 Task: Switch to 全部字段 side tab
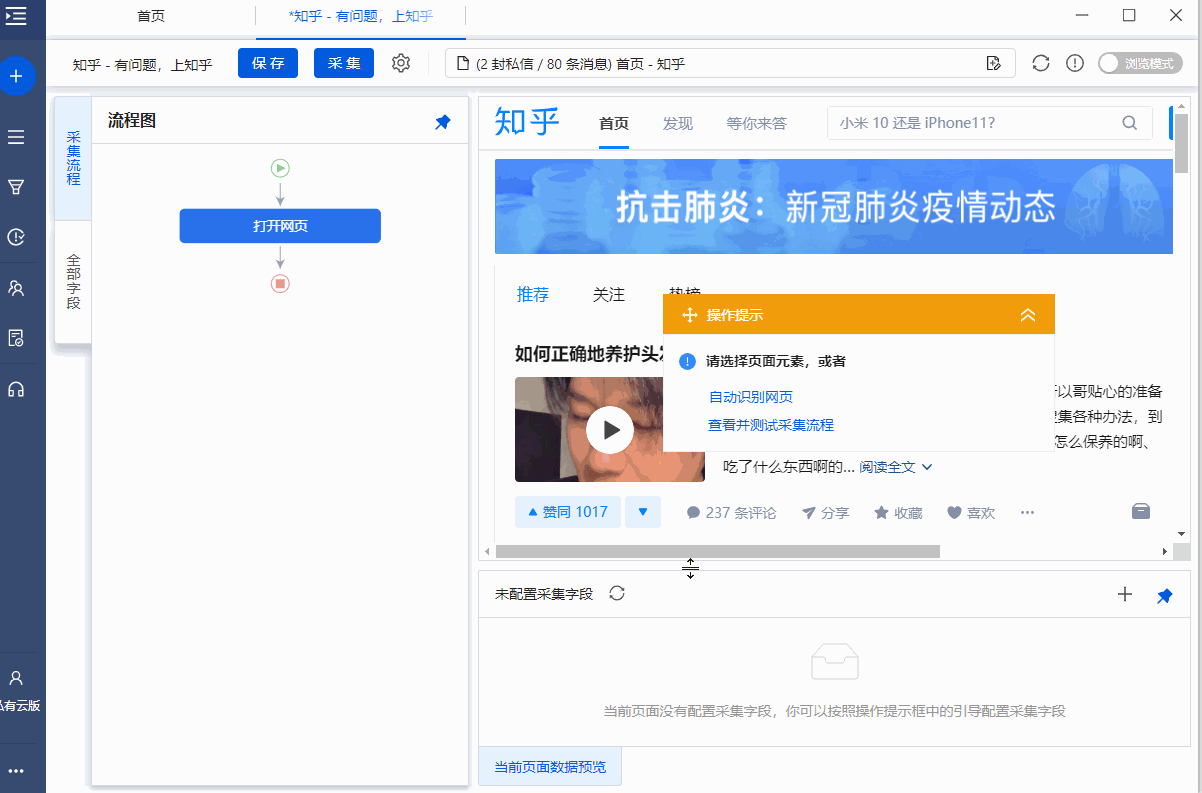[73, 281]
